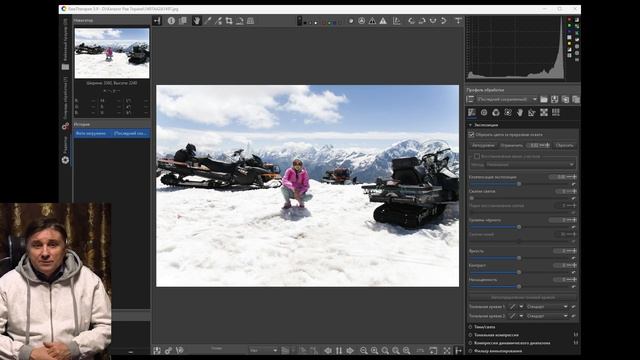Switch to the Metadata tab

point(556,113)
